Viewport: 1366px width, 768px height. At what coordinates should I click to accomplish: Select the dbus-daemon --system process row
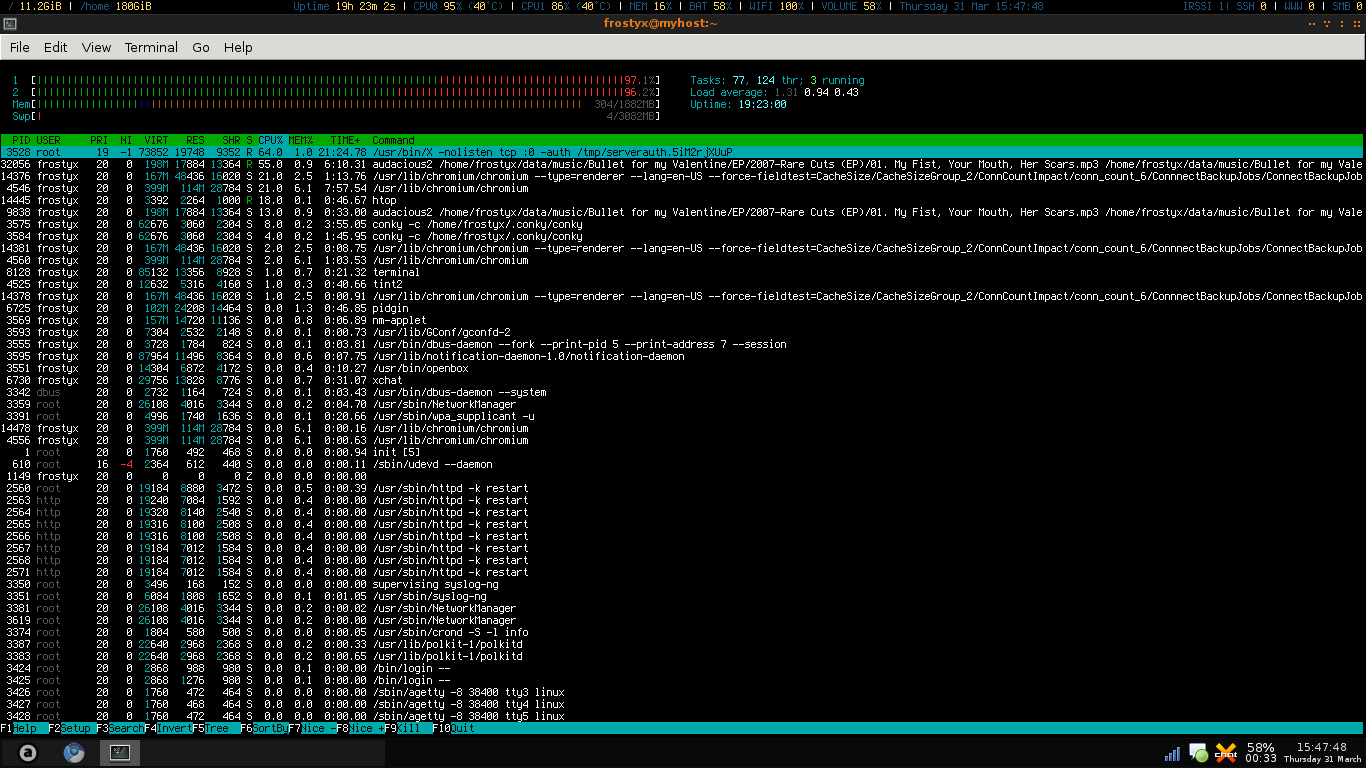tap(683, 392)
